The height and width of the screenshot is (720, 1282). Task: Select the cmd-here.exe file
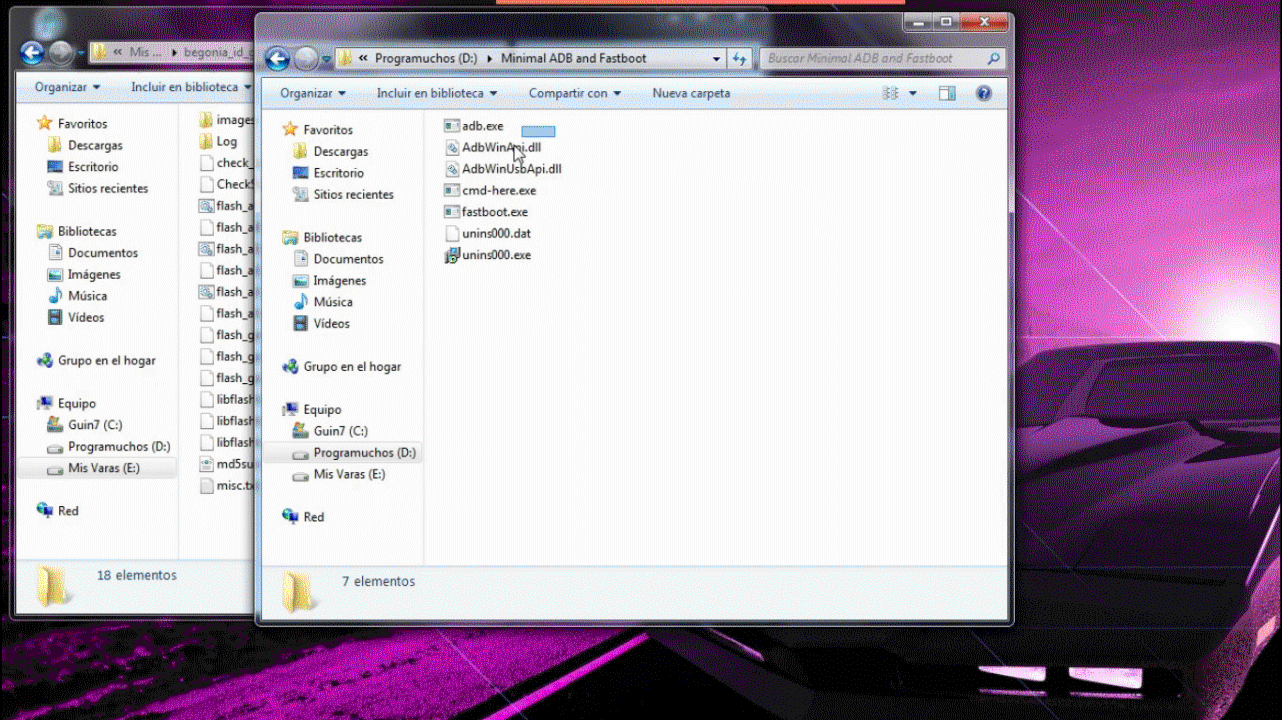click(490, 190)
